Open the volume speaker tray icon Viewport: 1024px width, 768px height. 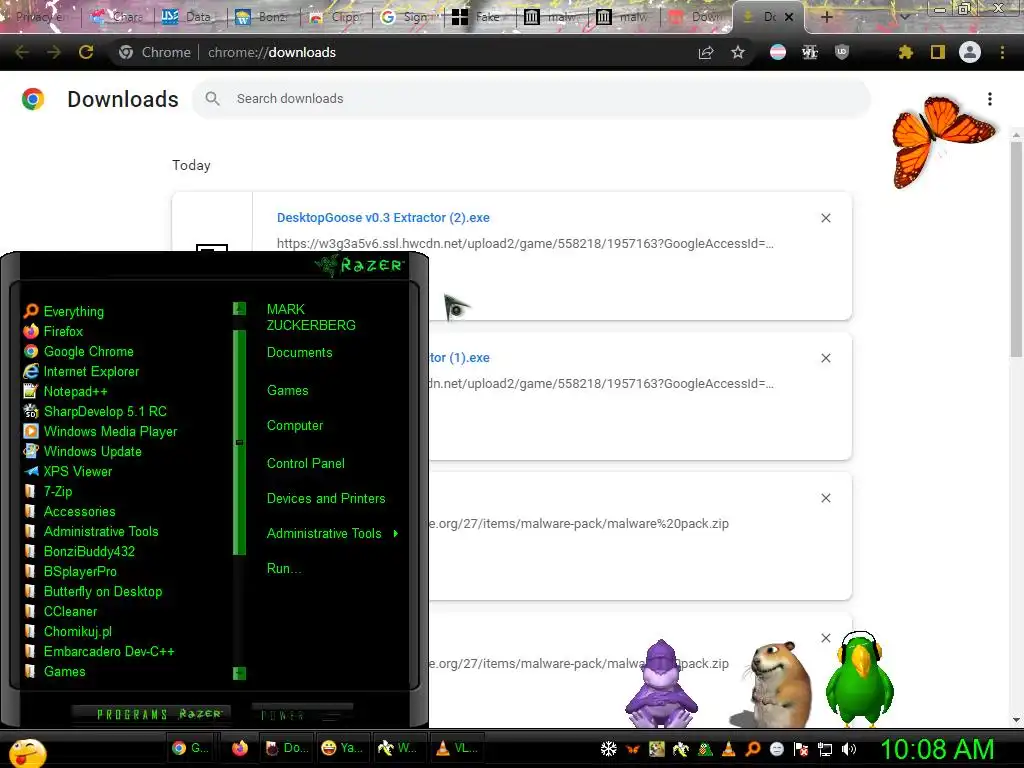[849, 749]
